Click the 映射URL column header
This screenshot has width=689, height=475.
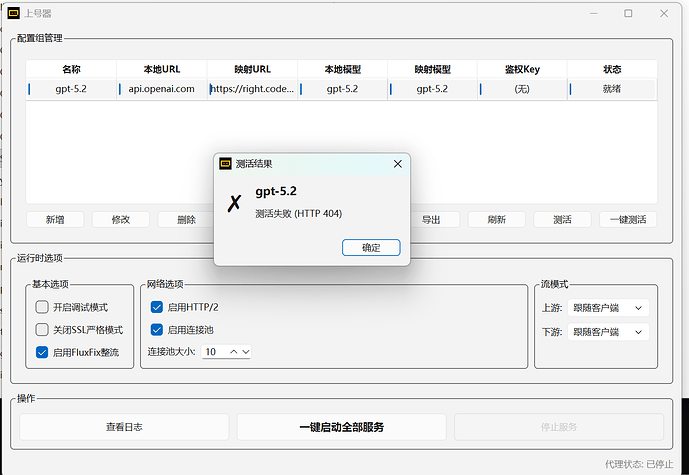pyautogui.click(x=252, y=69)
